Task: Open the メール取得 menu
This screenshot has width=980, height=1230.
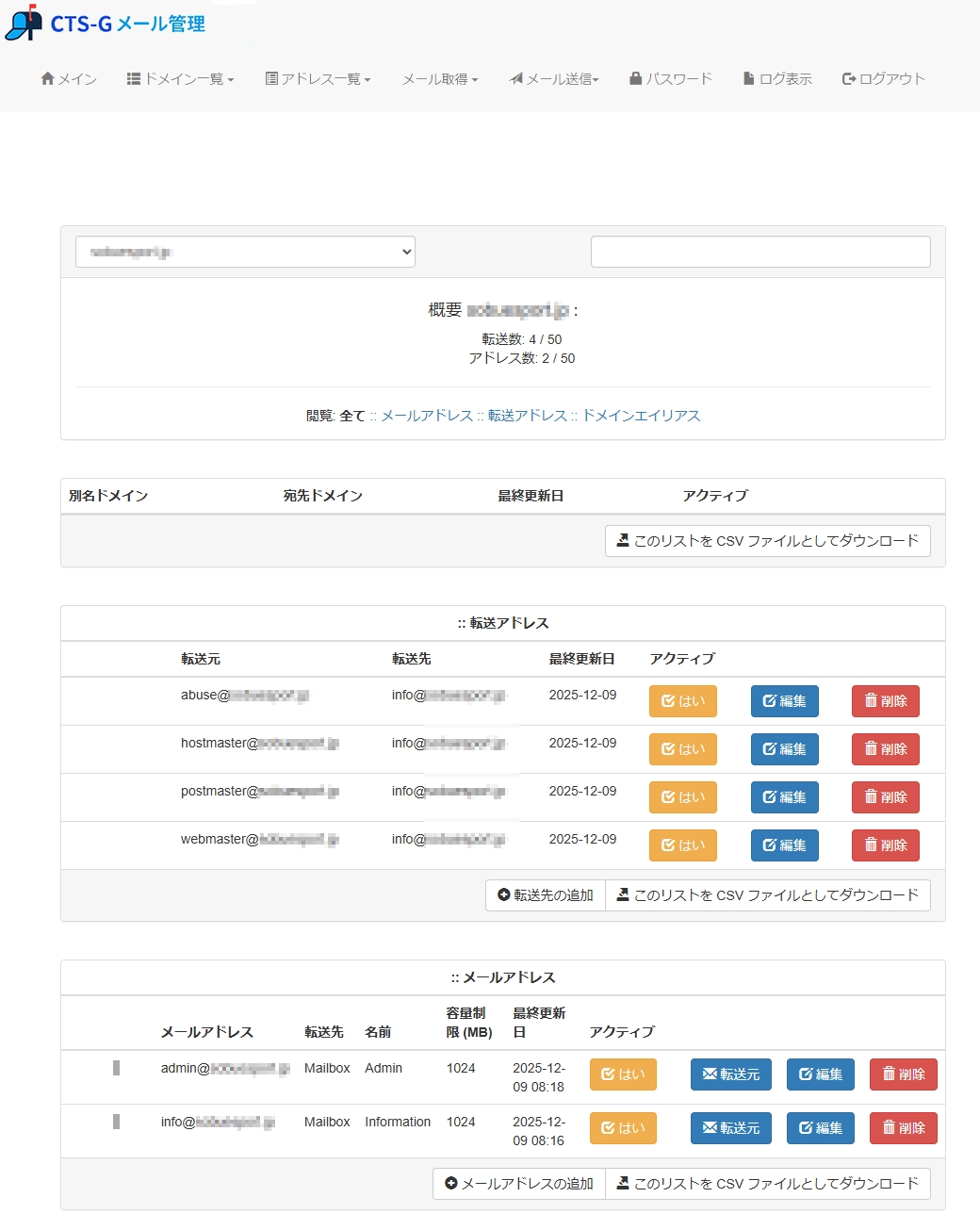Action: (439, 79)
